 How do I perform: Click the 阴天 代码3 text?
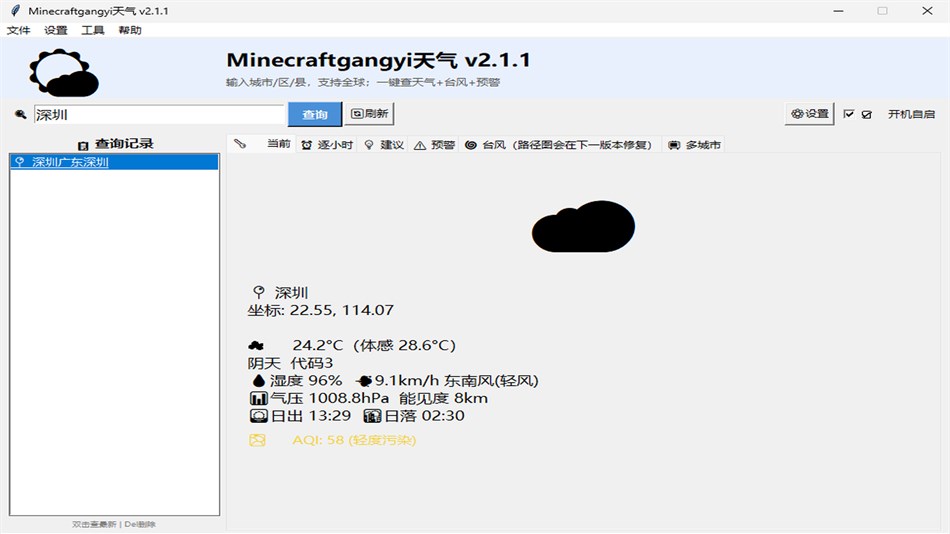(x=290, y=363)
